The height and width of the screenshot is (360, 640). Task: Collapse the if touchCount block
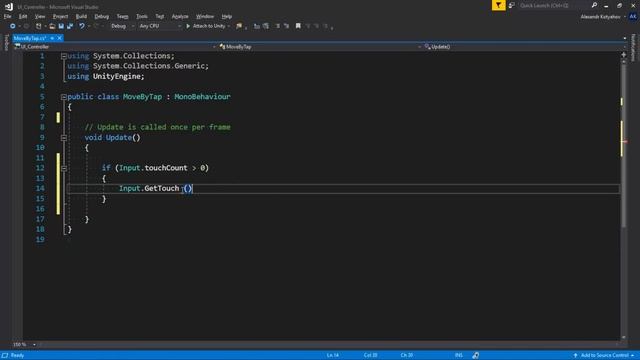pyautogui.click(x=64, y=168)
